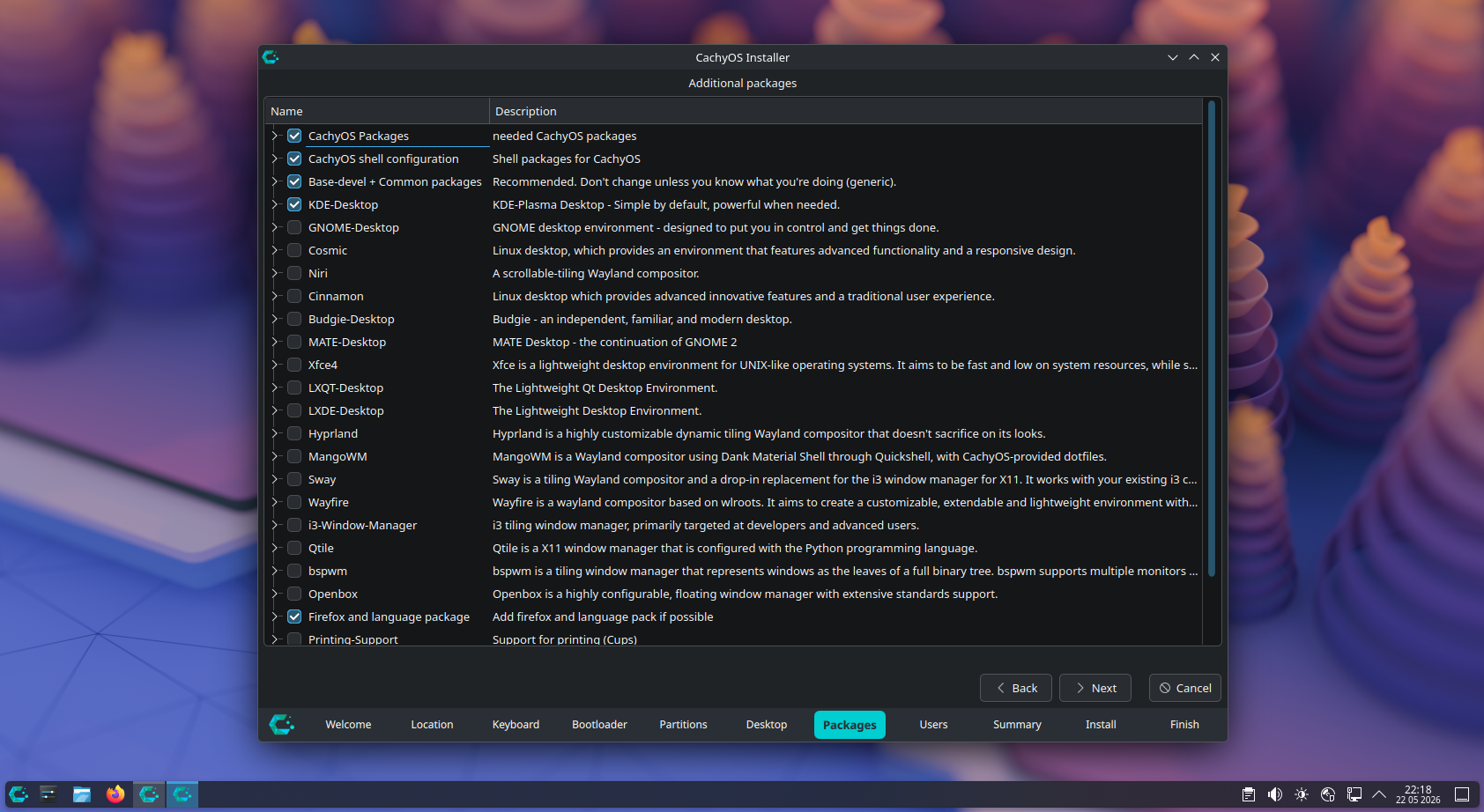Viewport: 1484px width, 812px height.
Task: Select 'MATE Desktop - the continuation of GNOME 2'
Action: (x=614, y=342)
